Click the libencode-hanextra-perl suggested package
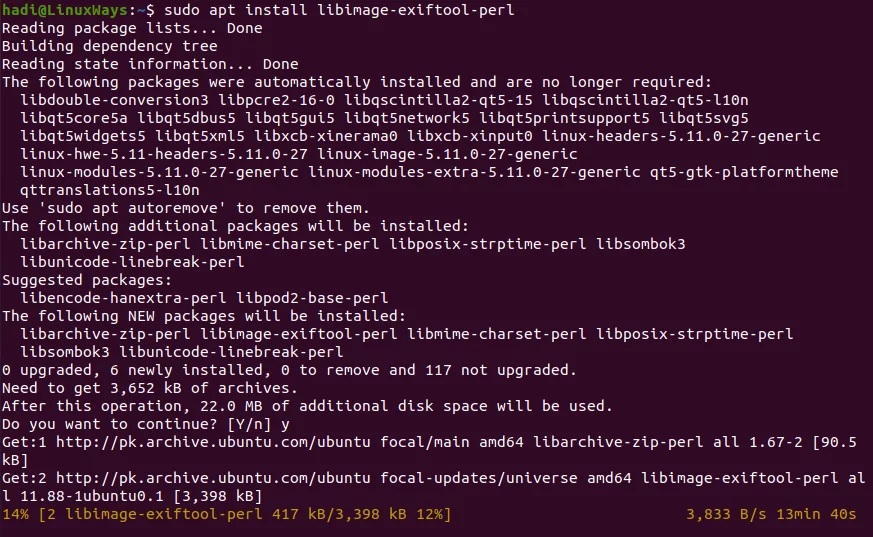This screenshot has width=873, height=537. click(123, 298)
